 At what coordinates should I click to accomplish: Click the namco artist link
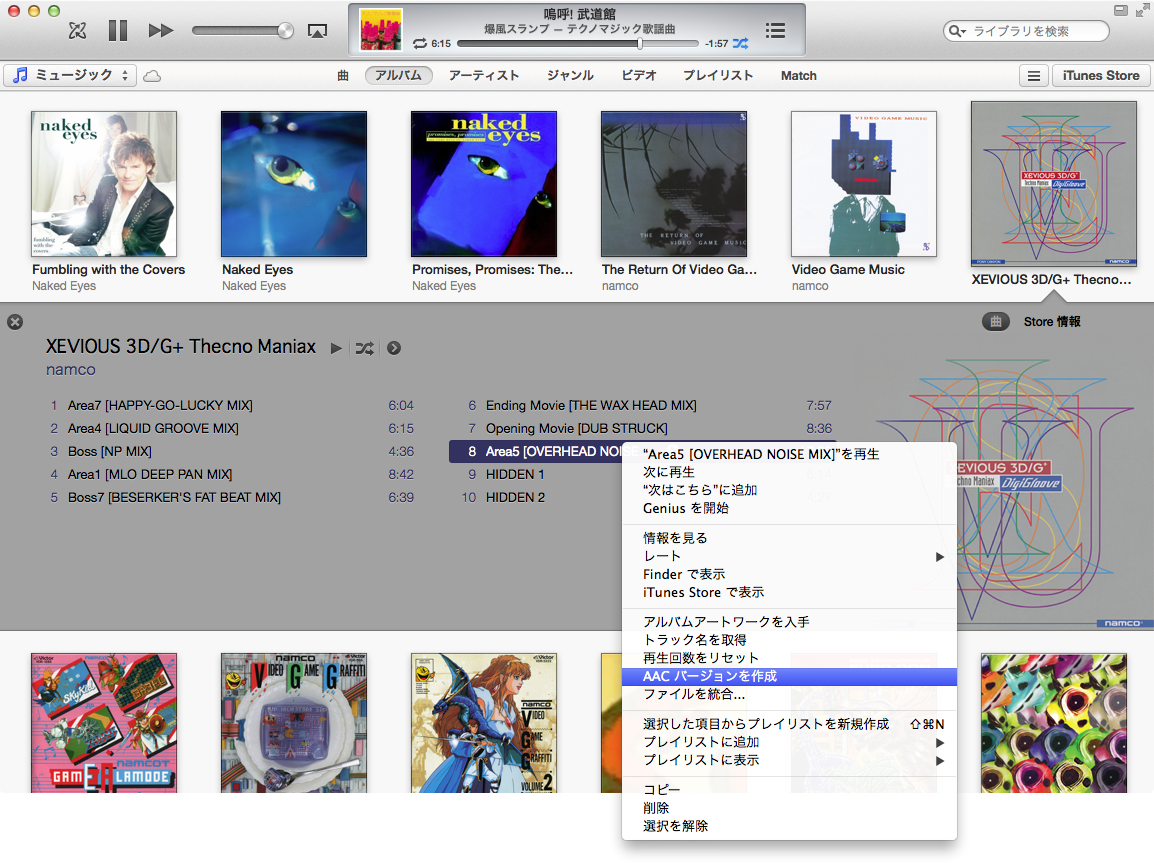coord(71,369)
